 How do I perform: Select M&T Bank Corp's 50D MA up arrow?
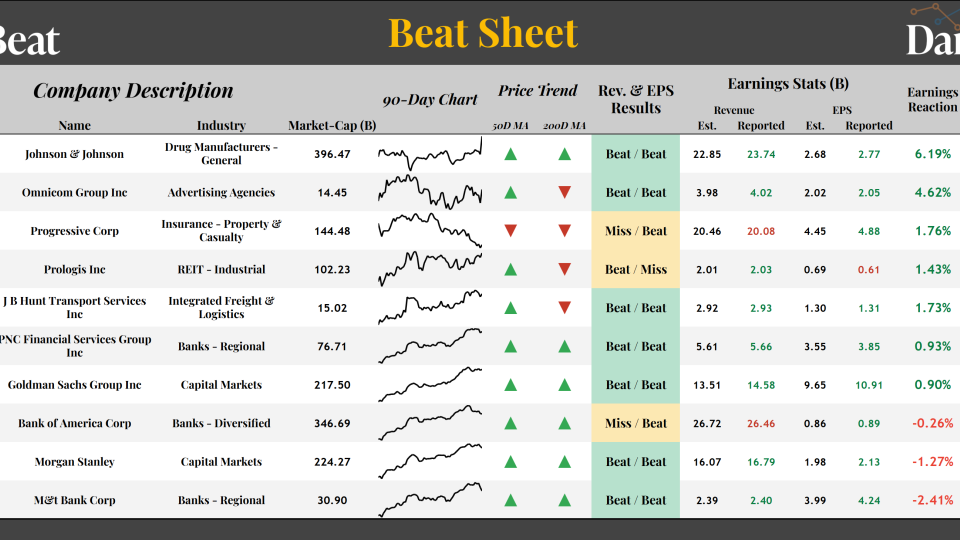click(x=511, y=500)
